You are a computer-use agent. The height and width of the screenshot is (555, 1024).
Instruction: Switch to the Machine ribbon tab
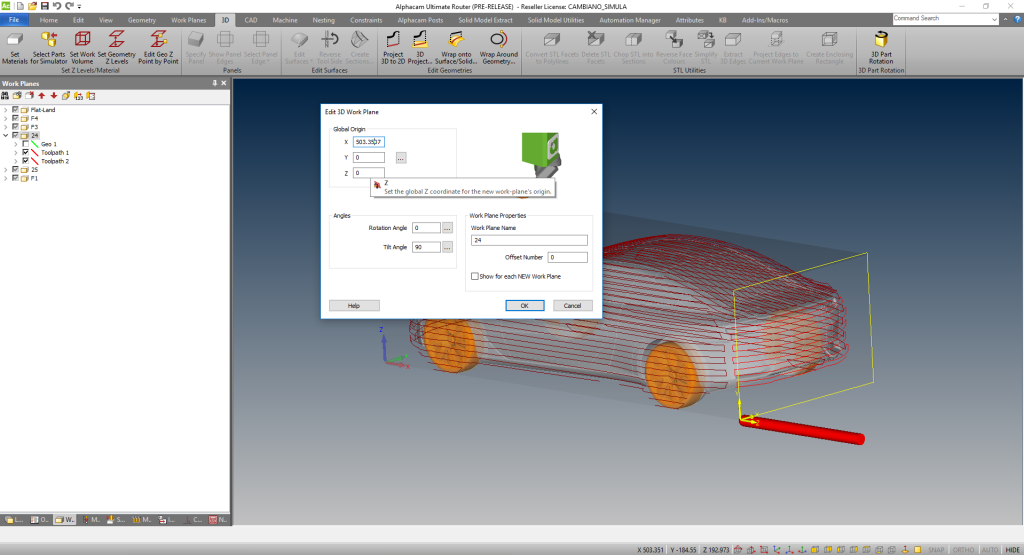tap(285, 20)
